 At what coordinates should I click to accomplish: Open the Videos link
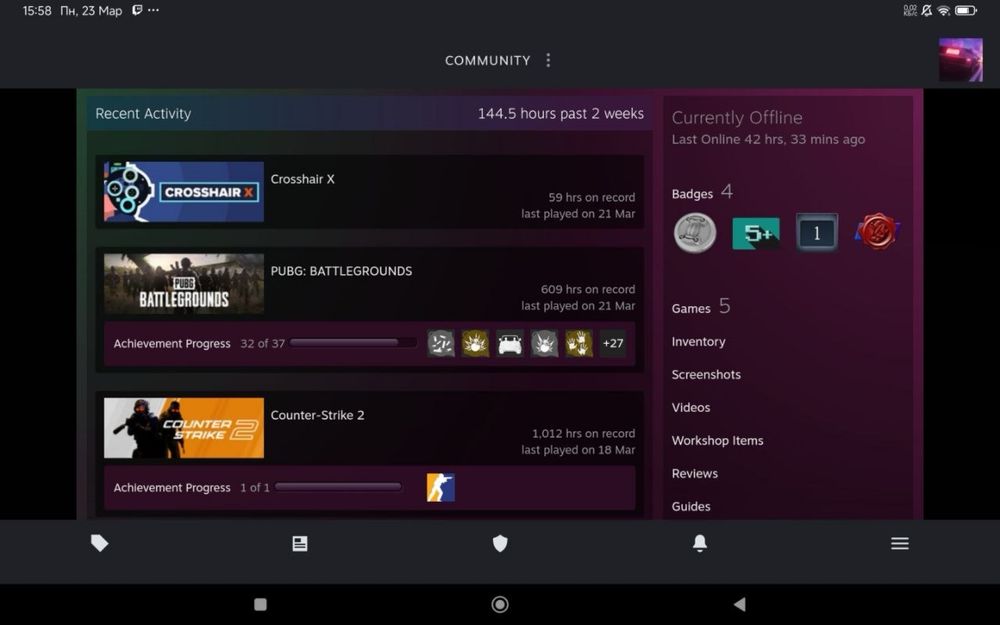tap(691, 408)
